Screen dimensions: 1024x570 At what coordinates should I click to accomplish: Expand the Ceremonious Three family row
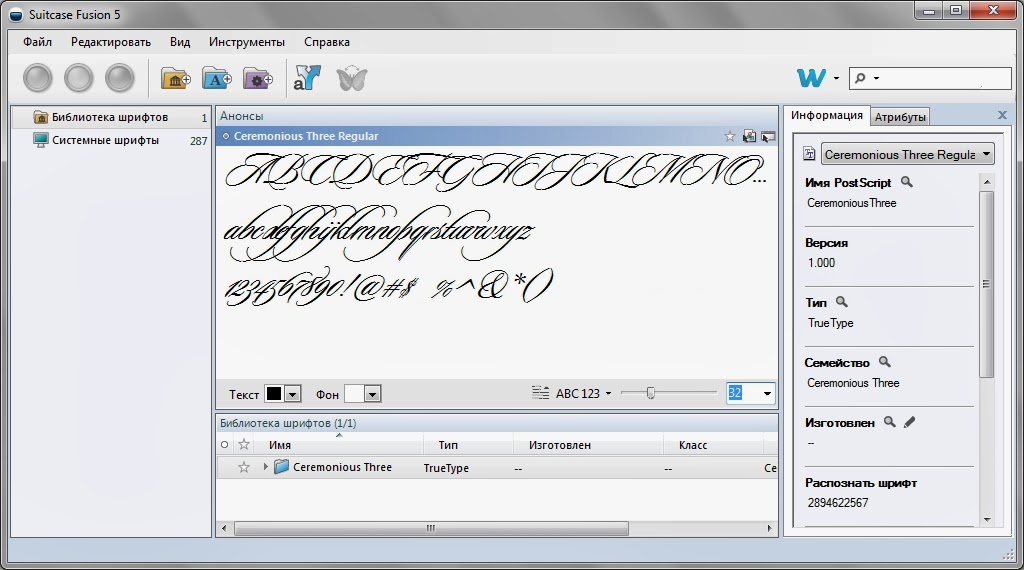point(265,467)
